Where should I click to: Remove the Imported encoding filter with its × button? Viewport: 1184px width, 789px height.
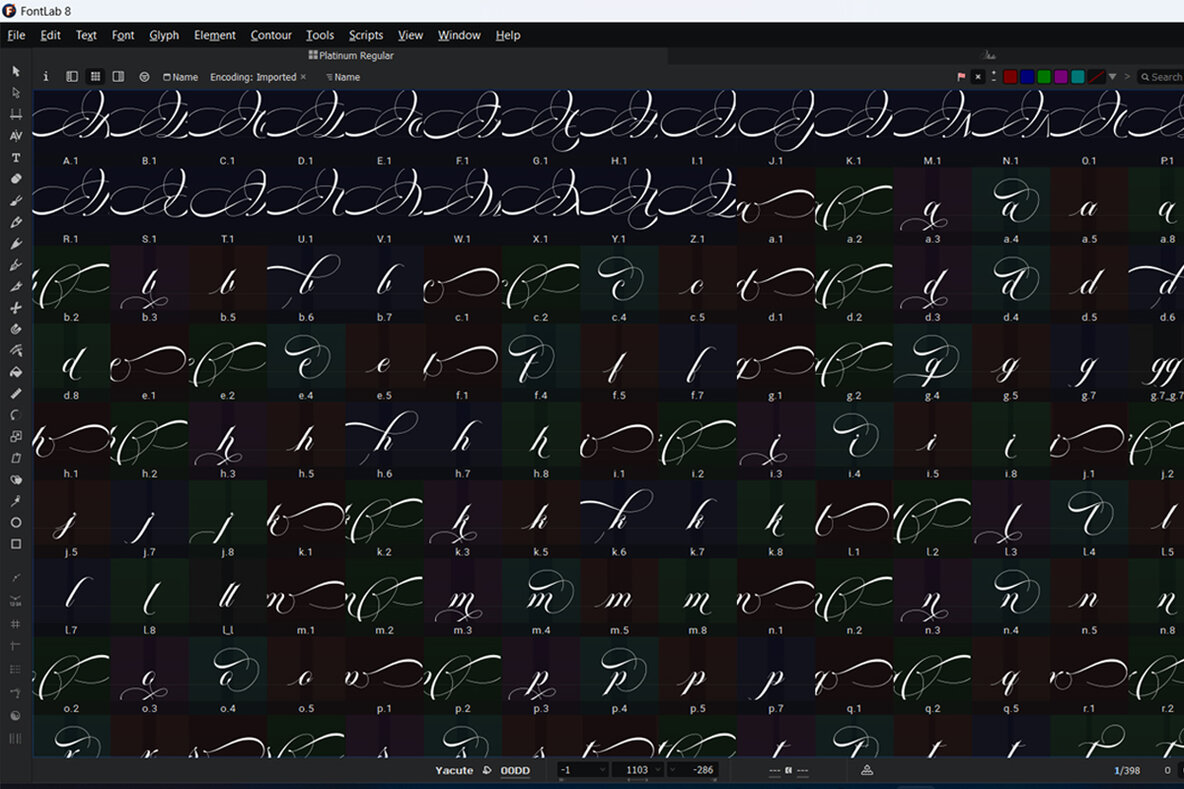coord(303,76)
